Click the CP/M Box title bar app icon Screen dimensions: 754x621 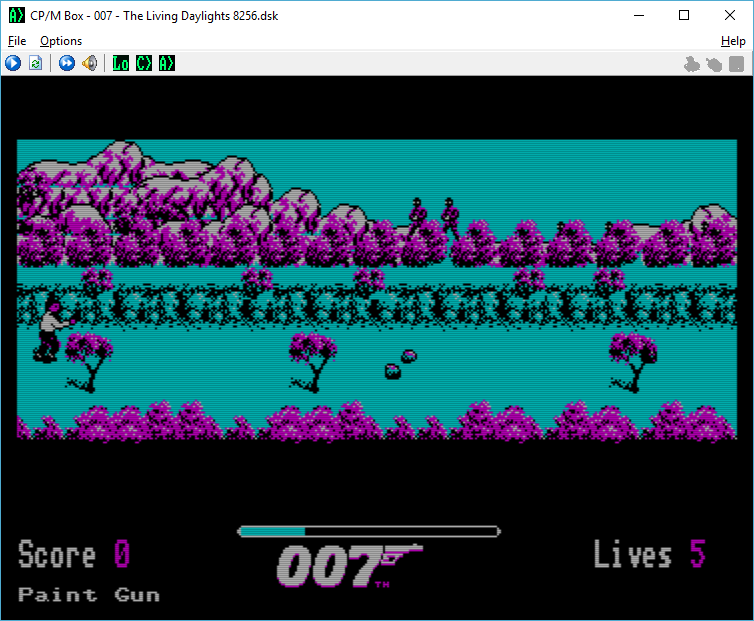(x=16, y=15)
